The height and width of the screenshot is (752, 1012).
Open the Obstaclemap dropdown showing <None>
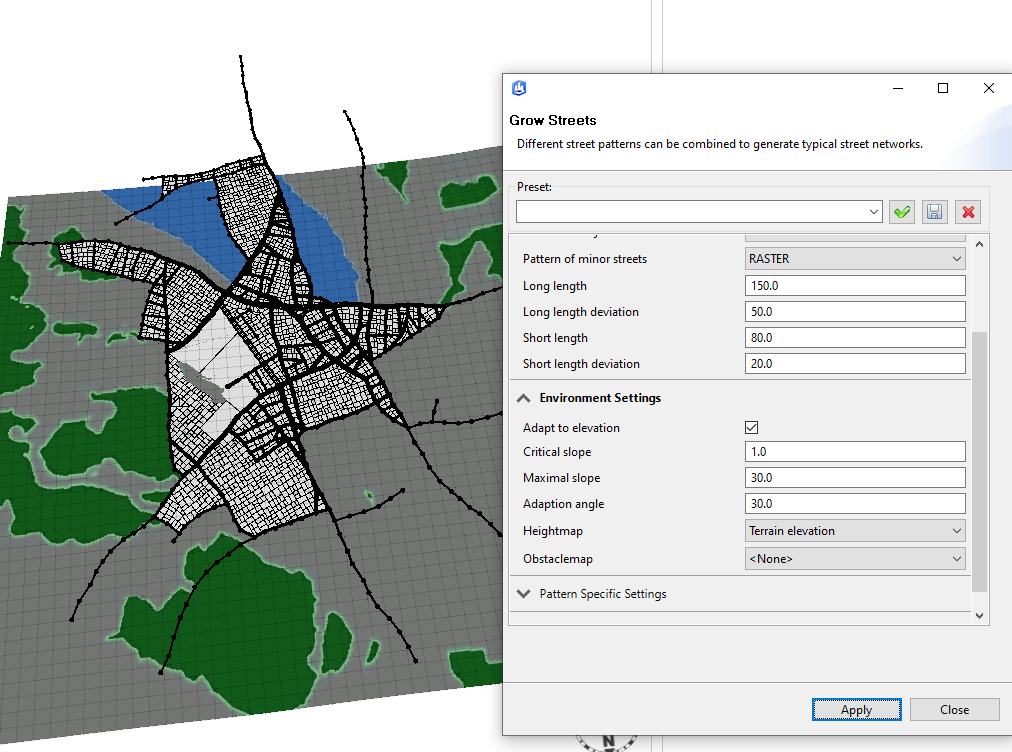click(854, 558)
